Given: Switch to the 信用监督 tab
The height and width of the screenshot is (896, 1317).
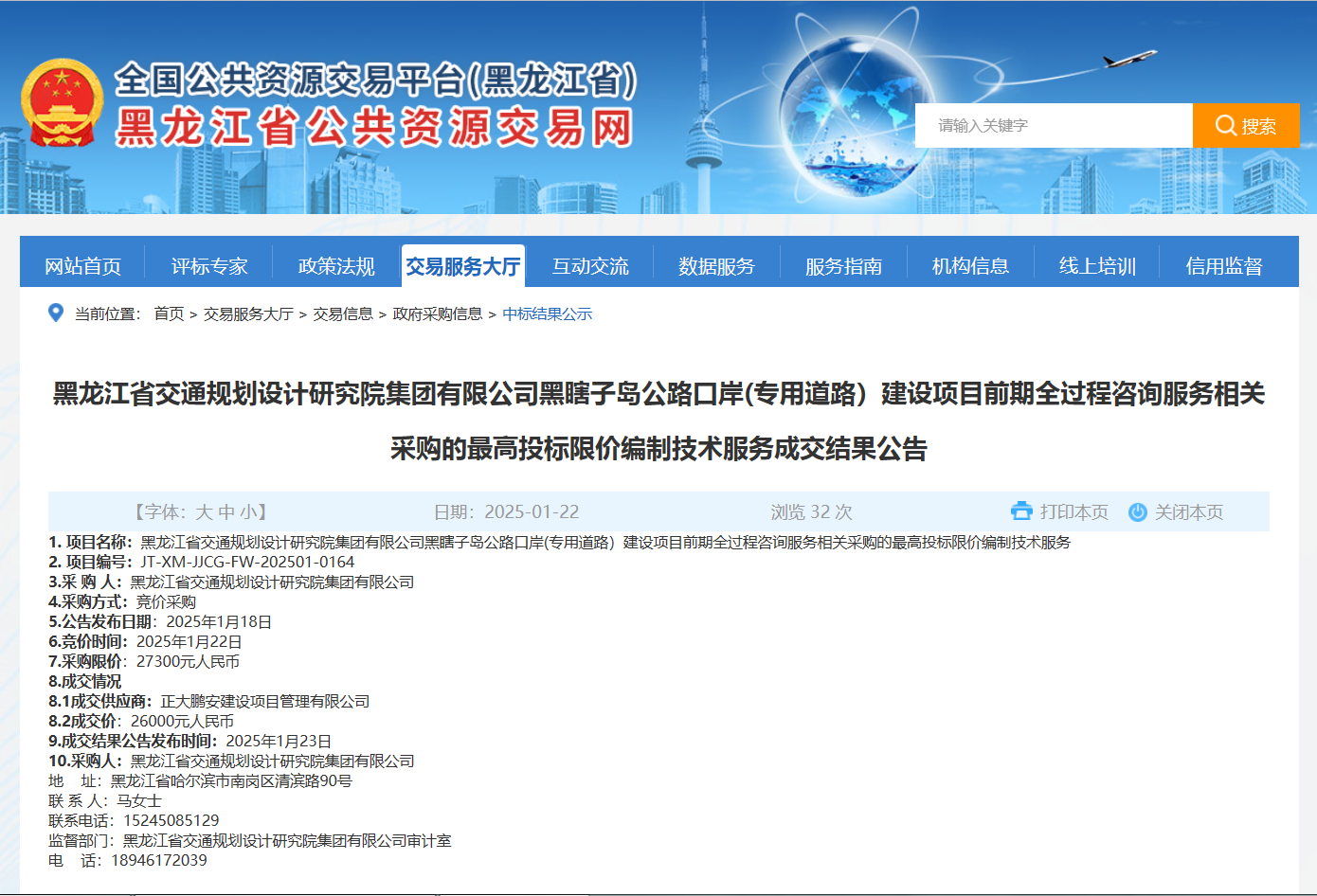Looking at the screenshot, I should pos(1224,266).
